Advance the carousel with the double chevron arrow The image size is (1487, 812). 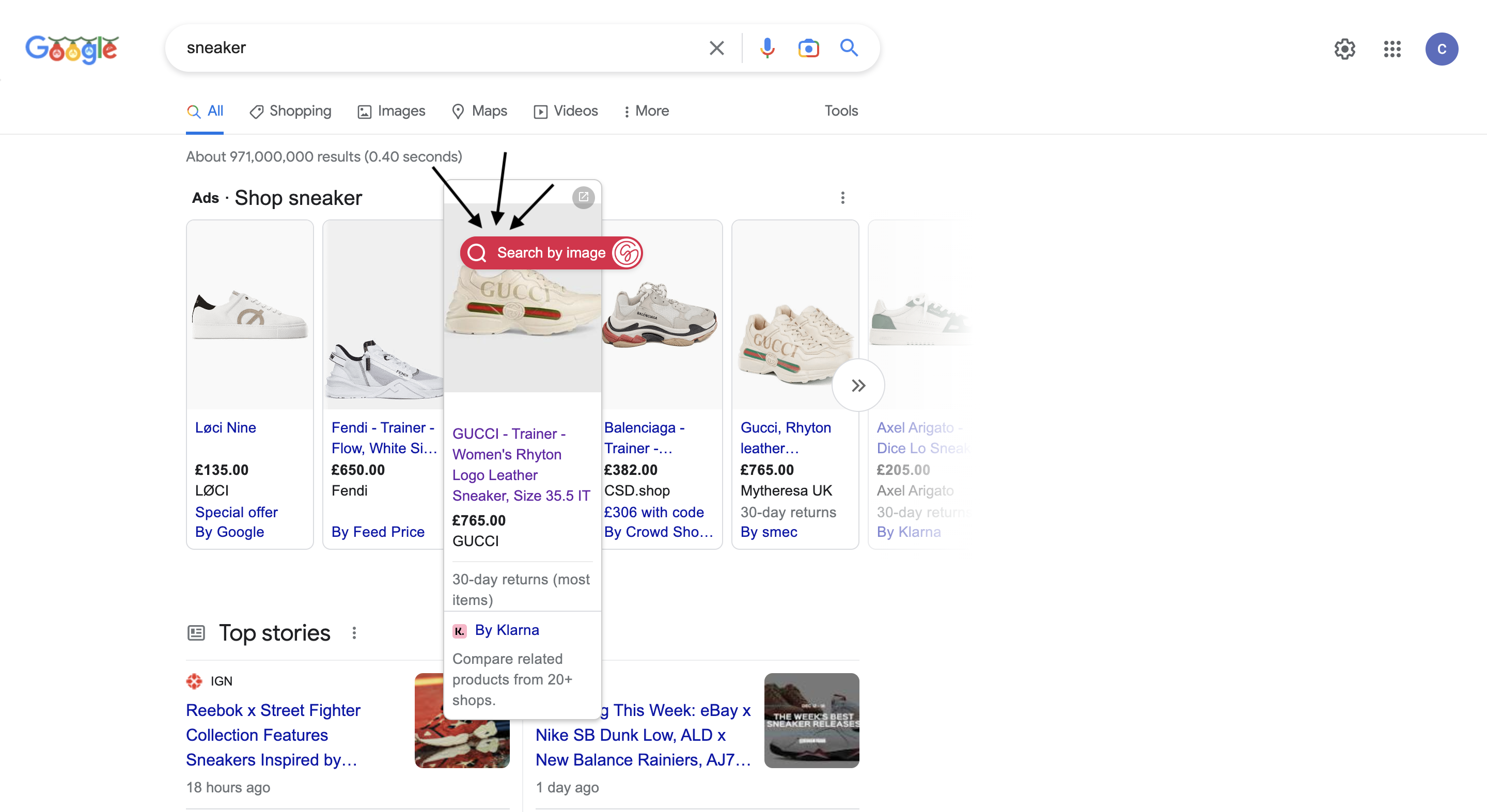pyautogui.click(x=858, y=385)
